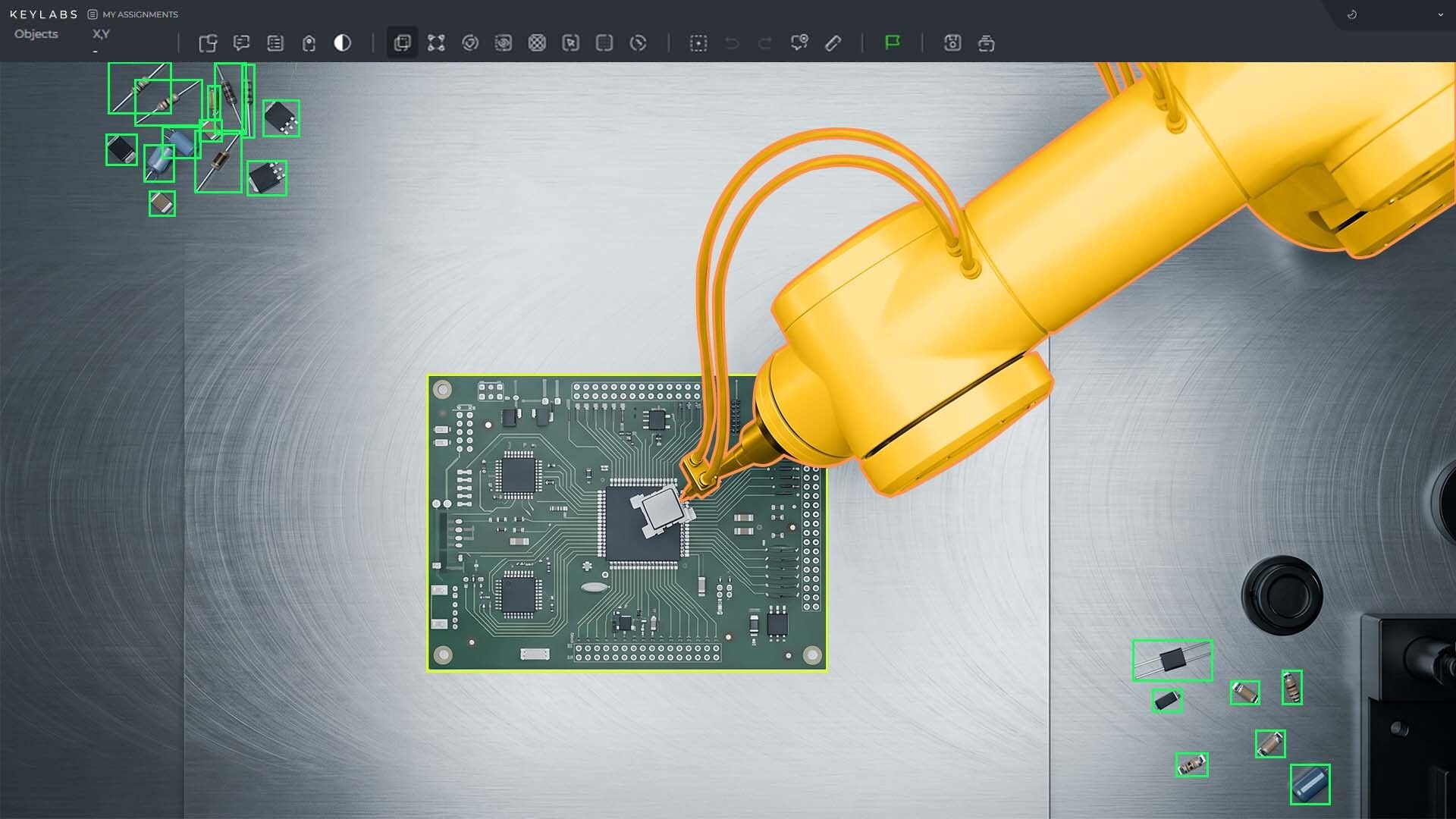
Task: Select the cursor selection tool
Action: [x=571, y=43]
